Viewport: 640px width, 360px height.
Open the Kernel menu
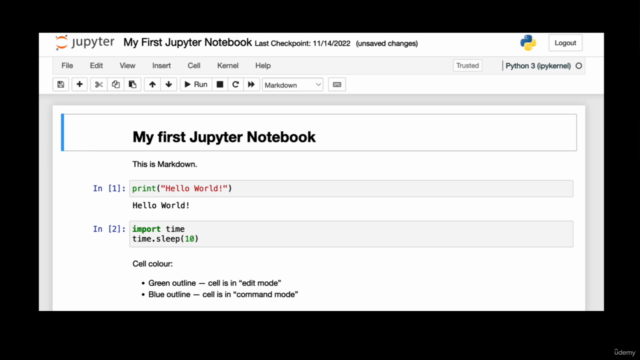pyautogui.click(x=228, y=66)
